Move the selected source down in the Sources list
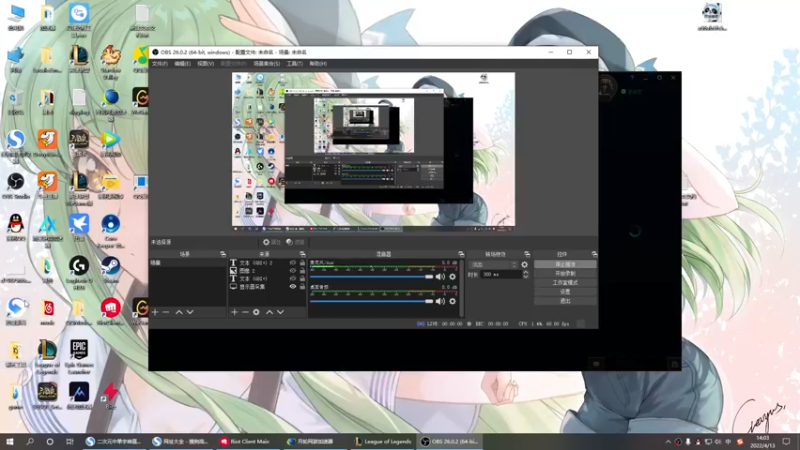Screen dimensions: 800x450 click(280, 312)
